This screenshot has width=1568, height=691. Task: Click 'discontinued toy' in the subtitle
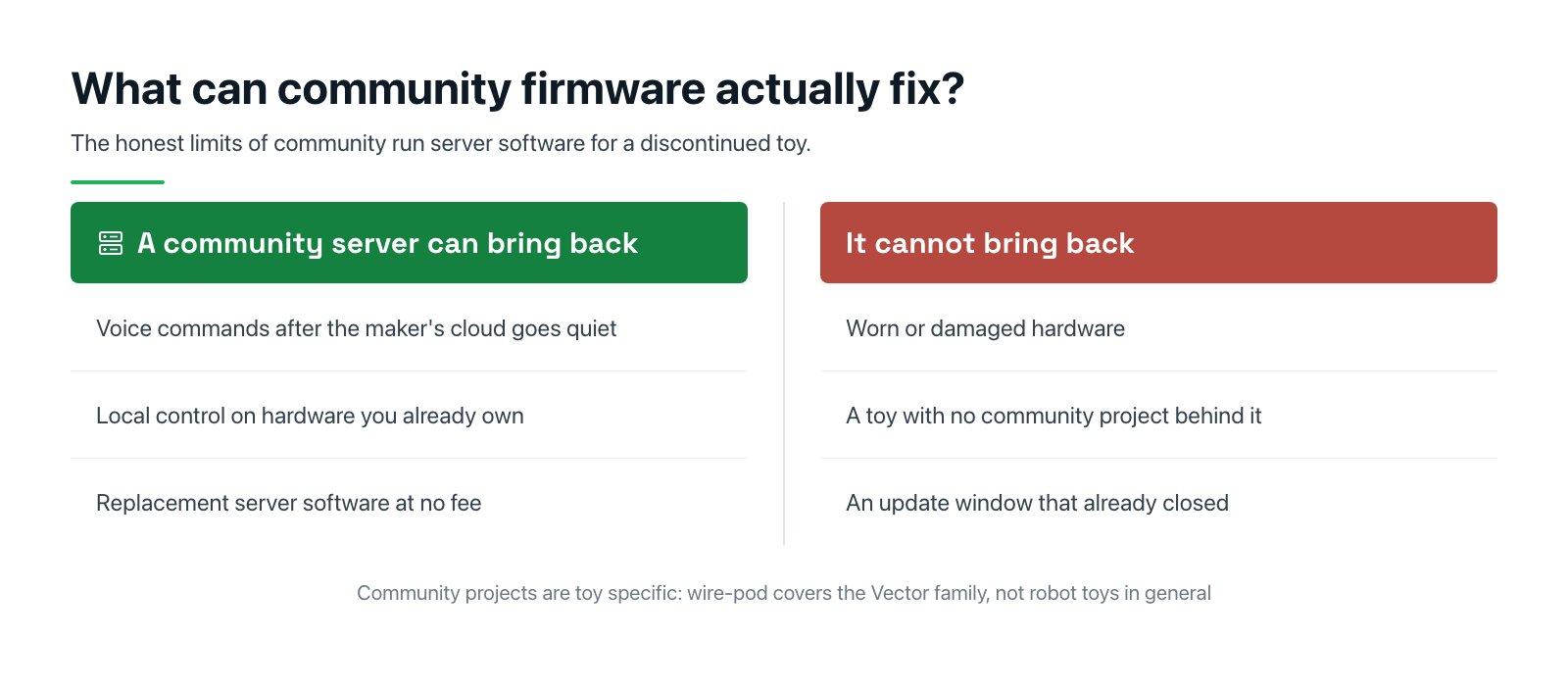click(x=724, y=143)
